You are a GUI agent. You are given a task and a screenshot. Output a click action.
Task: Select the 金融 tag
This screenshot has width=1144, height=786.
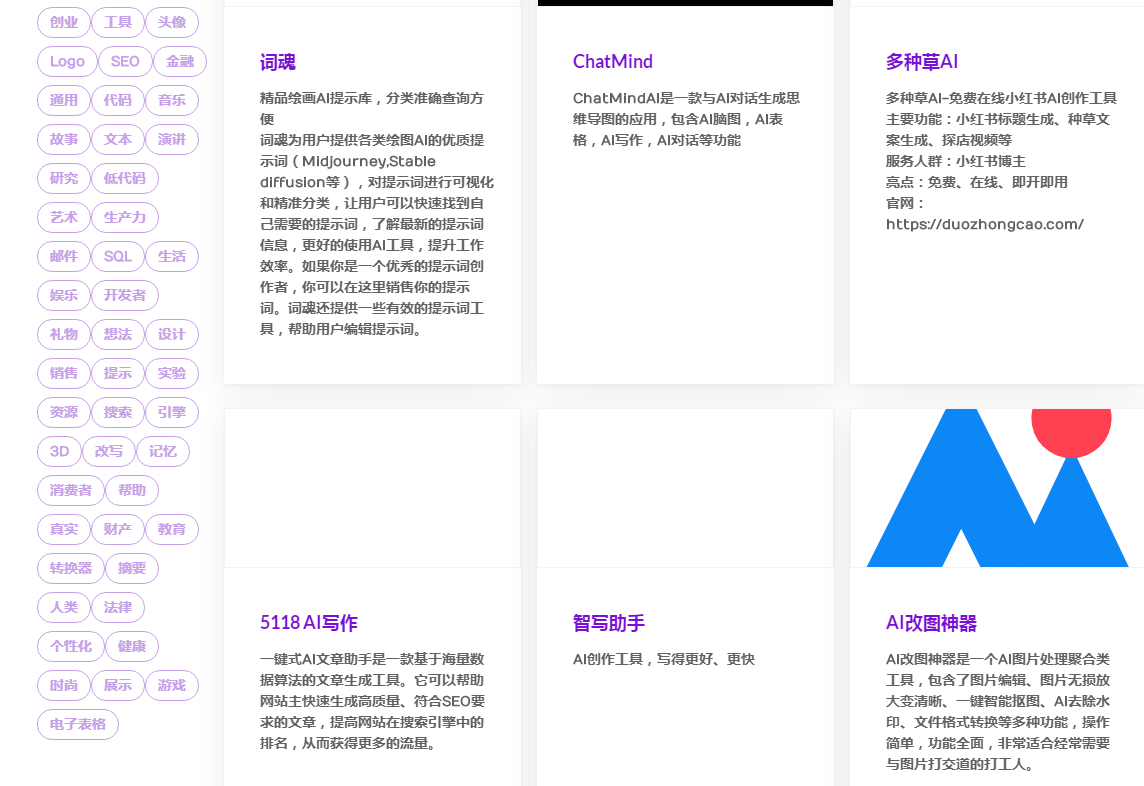tap(179, 61)
